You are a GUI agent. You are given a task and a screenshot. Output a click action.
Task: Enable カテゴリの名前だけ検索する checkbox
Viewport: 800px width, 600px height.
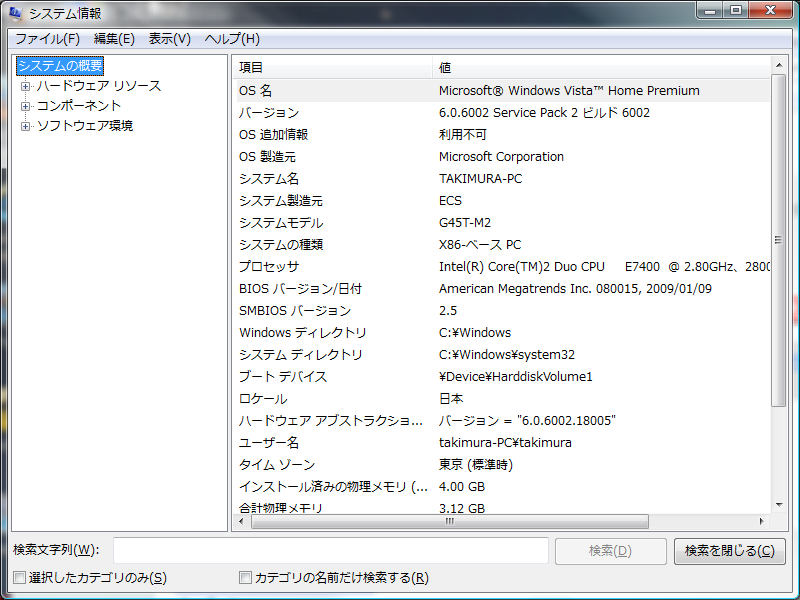[245, 578]
